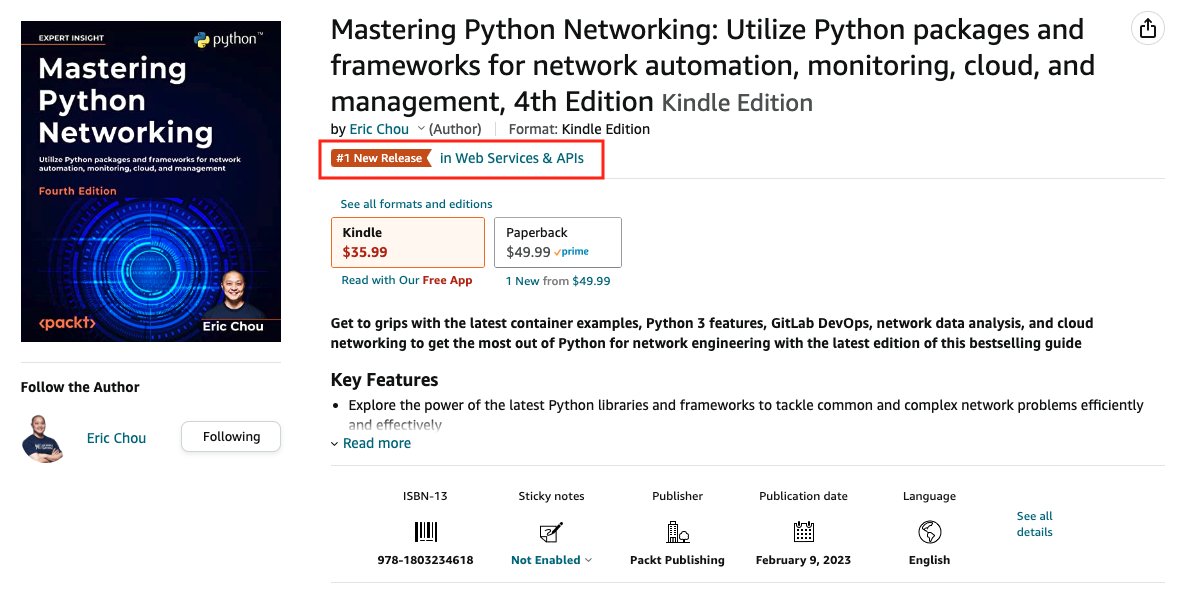Click the Publication date calendar icon
This screenshot has width=1198, height=589.
[x=803, y=532]
